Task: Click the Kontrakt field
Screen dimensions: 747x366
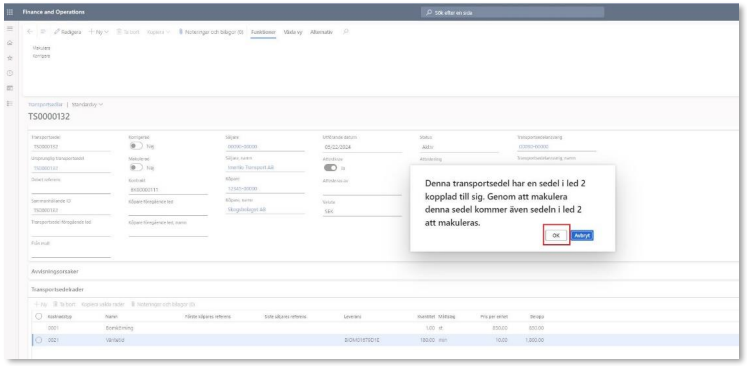Action: tap(168, 190)
